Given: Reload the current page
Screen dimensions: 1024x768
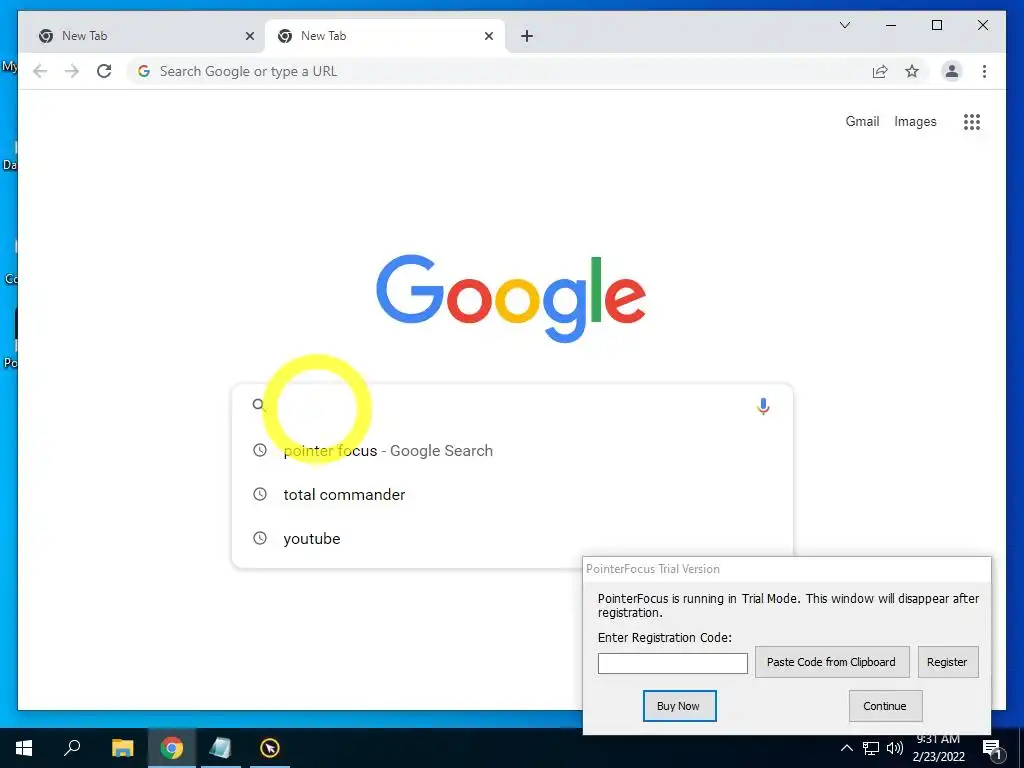Looking at the screenshot, I should (104, 71).
